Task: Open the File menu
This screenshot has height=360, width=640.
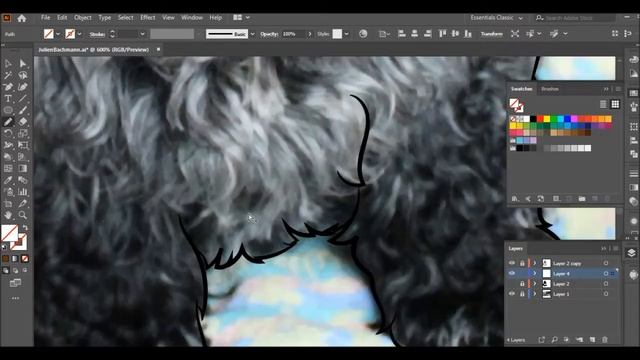Action: coord(45,18)
